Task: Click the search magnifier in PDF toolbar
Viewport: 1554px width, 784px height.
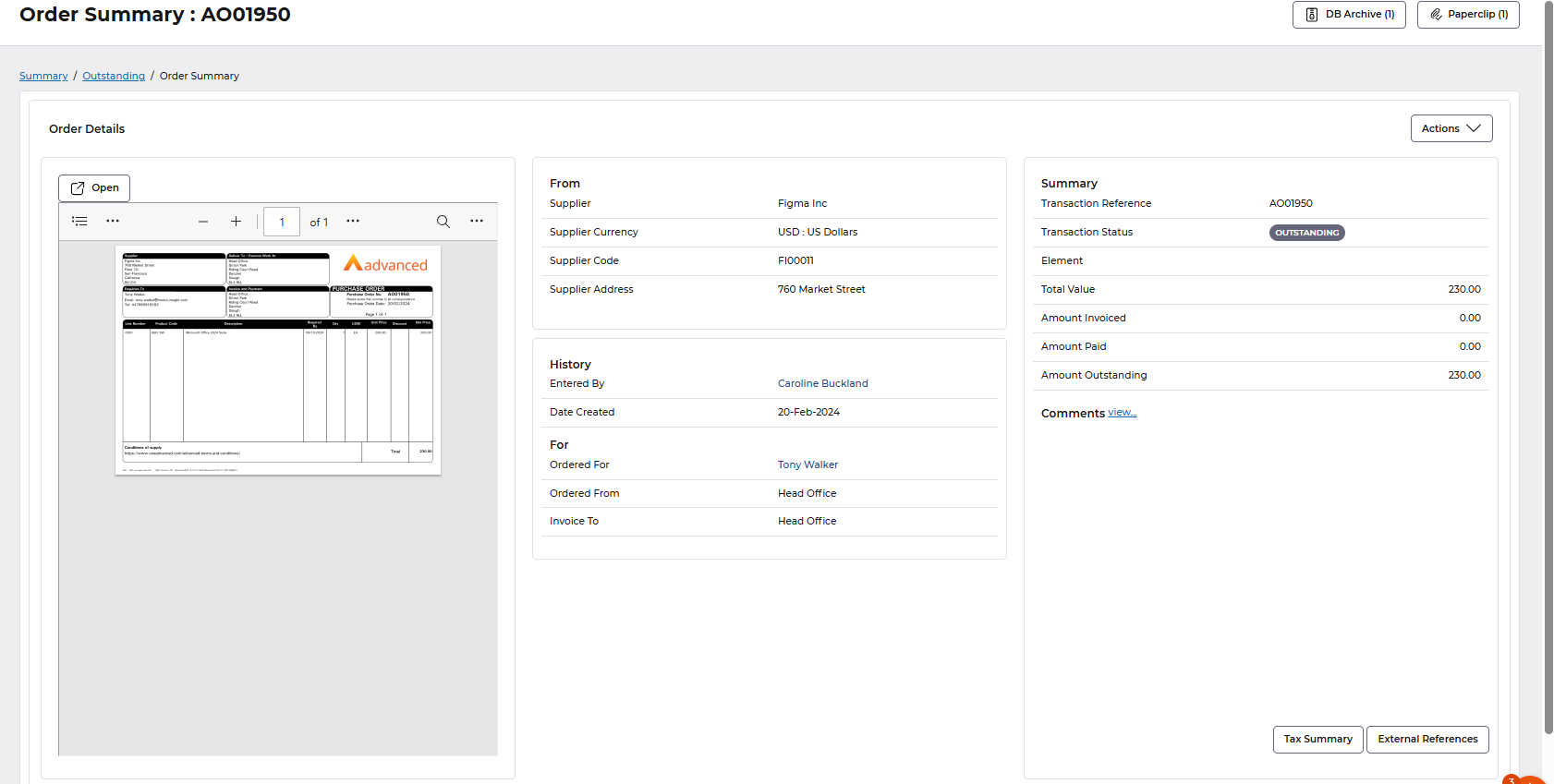Action: [x=443, y=222]
